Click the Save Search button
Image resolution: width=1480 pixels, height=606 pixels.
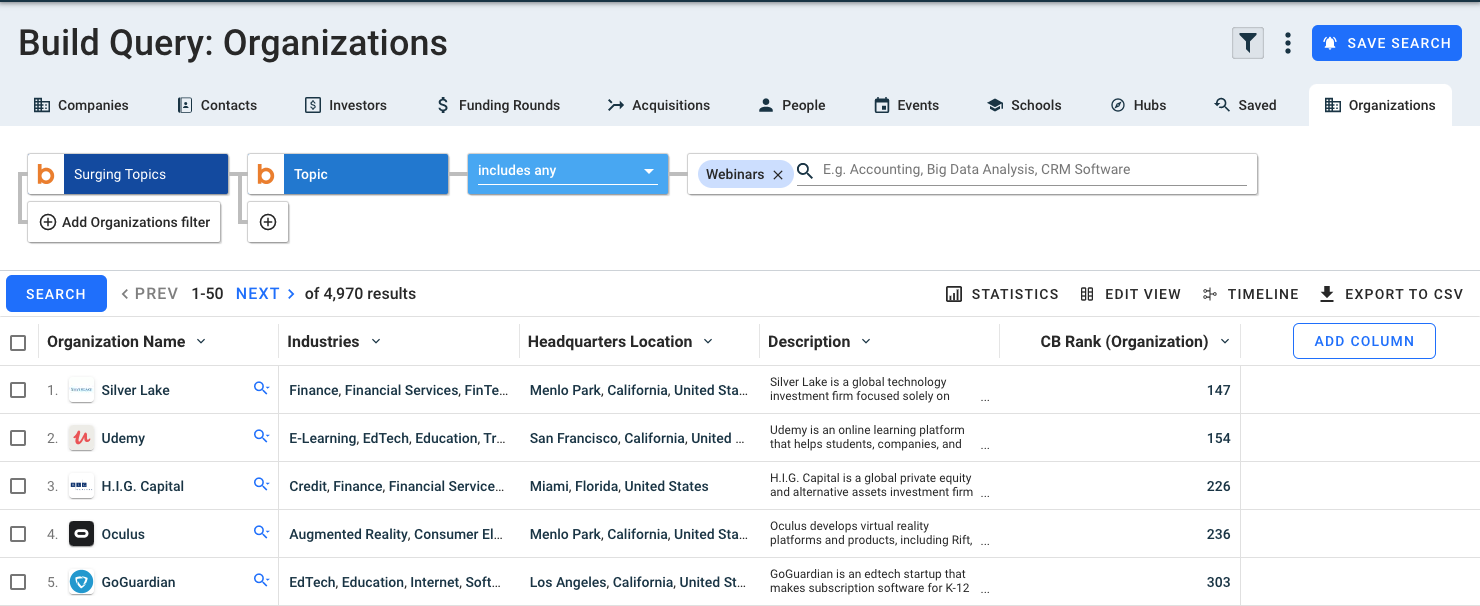[x=1387, y=43]
